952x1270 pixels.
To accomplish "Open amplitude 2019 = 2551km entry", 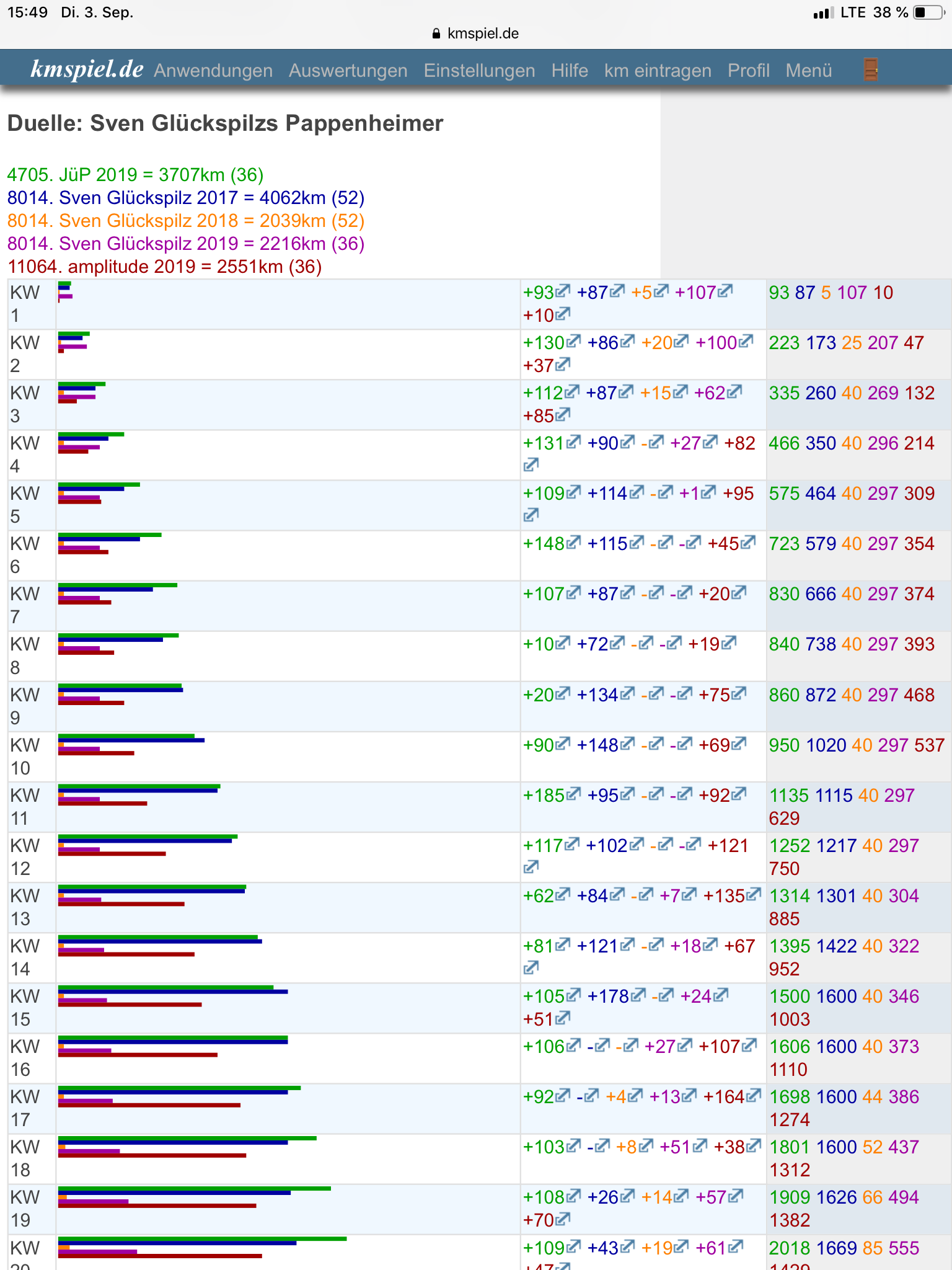I will [x=165, y=267].
